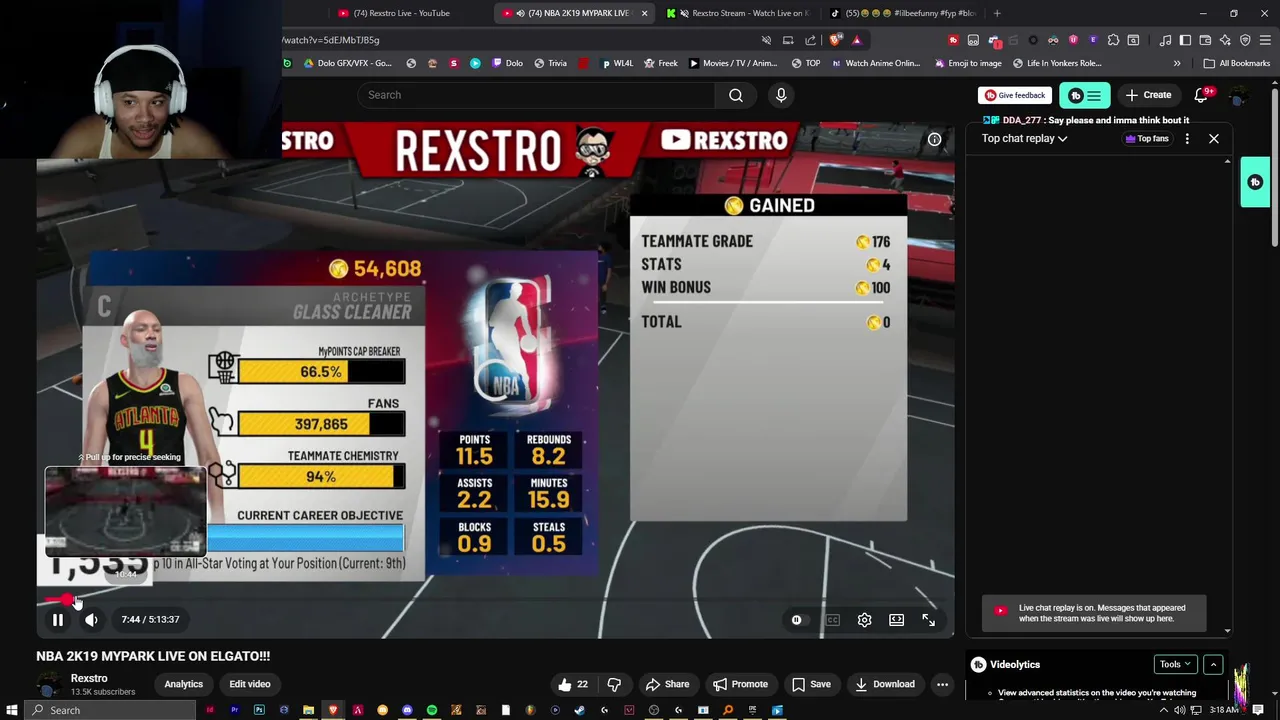
Task: Open the All Bookmarks folder
Action: click(1237, 63)
